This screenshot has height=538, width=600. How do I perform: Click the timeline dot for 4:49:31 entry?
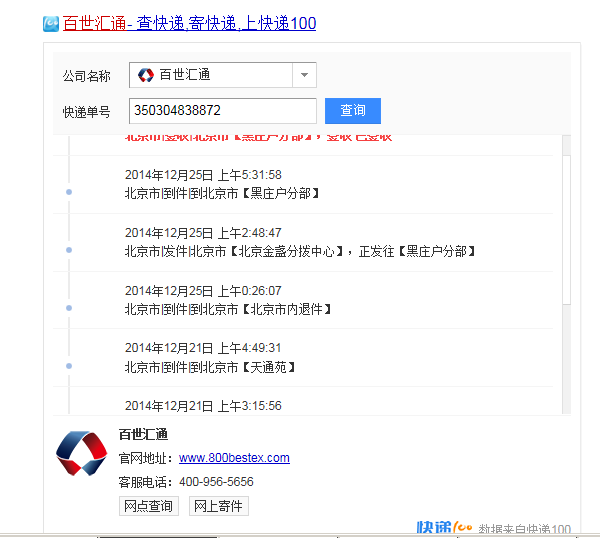[68, 366]
